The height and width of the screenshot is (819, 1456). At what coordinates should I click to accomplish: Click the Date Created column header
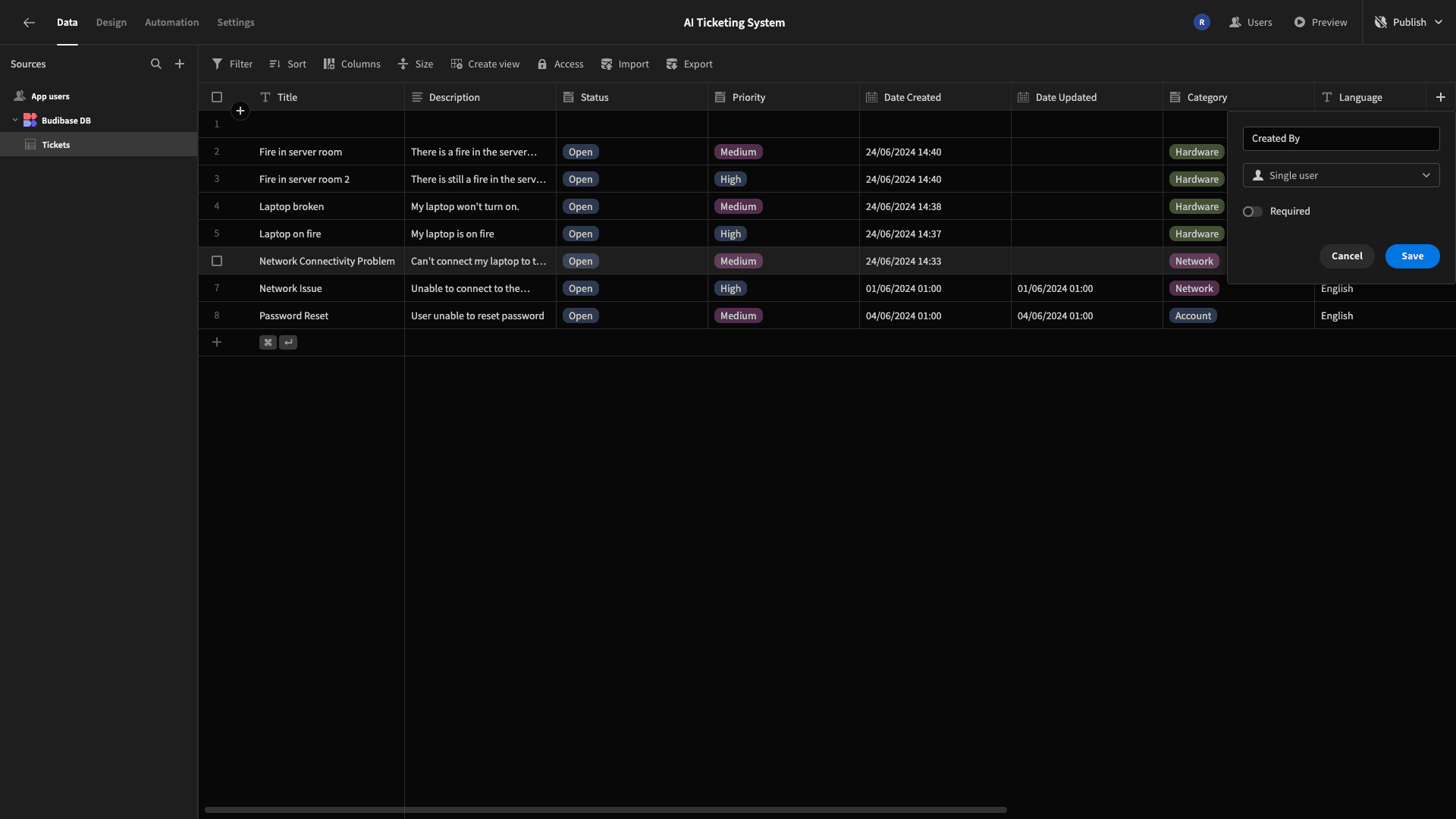[x=935, y=97]
